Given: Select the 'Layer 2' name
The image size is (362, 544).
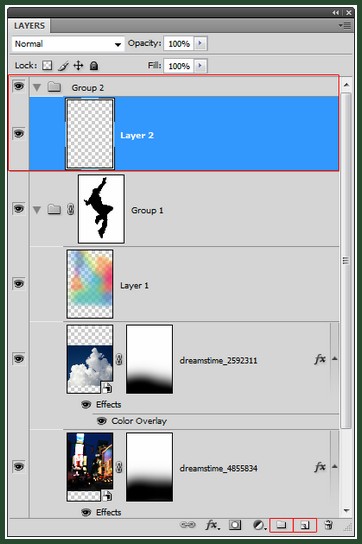Looking at the screenshot, I should [137, 135].
